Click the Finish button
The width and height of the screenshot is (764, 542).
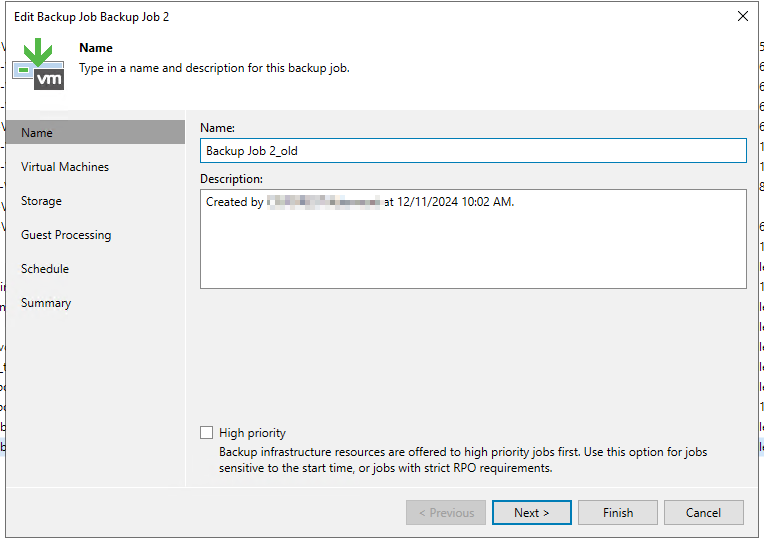tap(618, 513)
